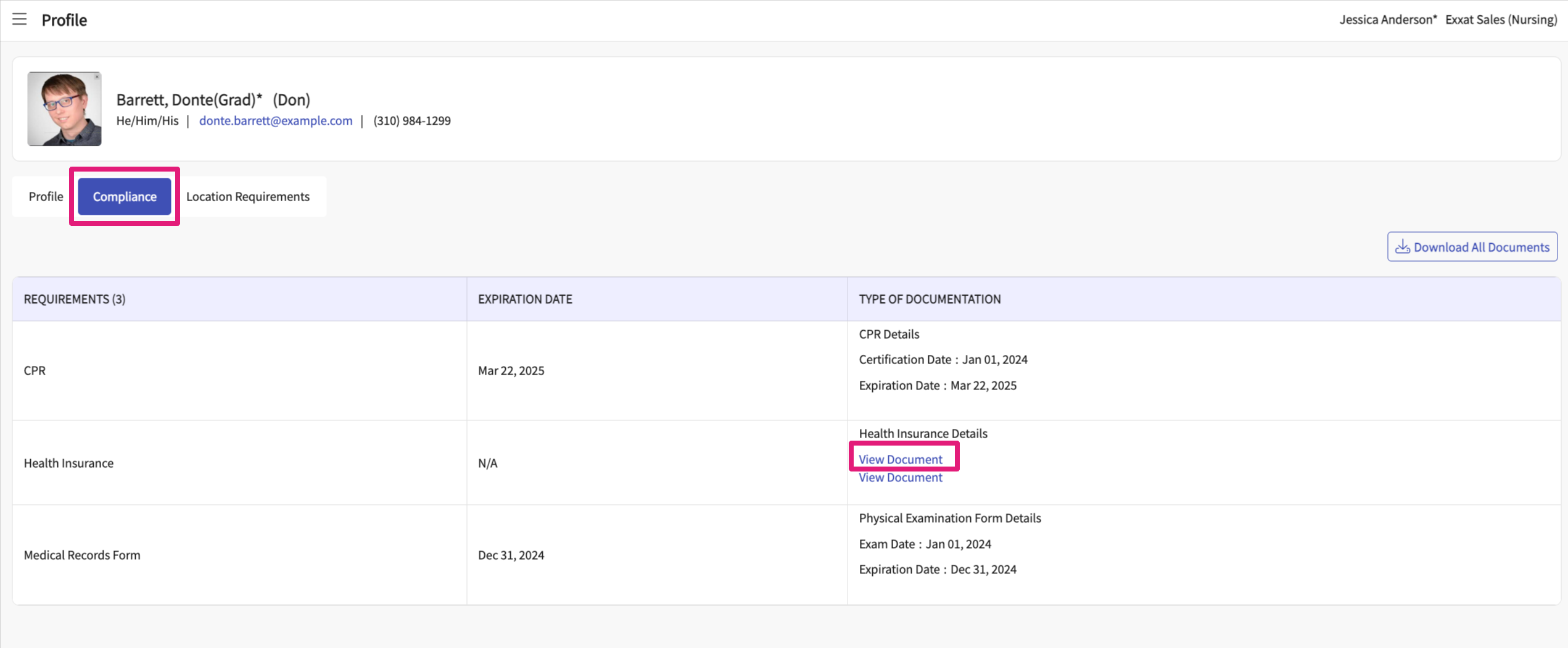Open the Location Requirements tab
This screenshot has width=1568, height=648.
[247, 196]
